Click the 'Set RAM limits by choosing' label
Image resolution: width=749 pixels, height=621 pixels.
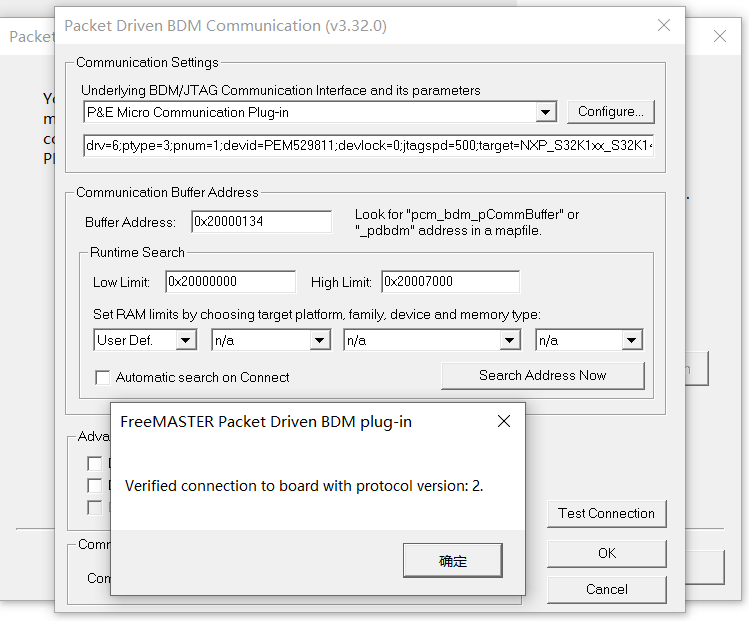pyautogui.click(x=317, y=314)
